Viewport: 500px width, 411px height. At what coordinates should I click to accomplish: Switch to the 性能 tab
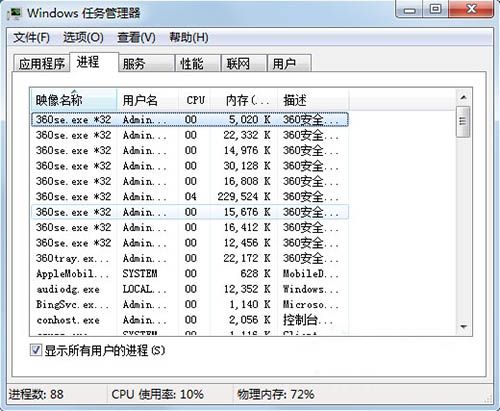click(x=198, y=63)
